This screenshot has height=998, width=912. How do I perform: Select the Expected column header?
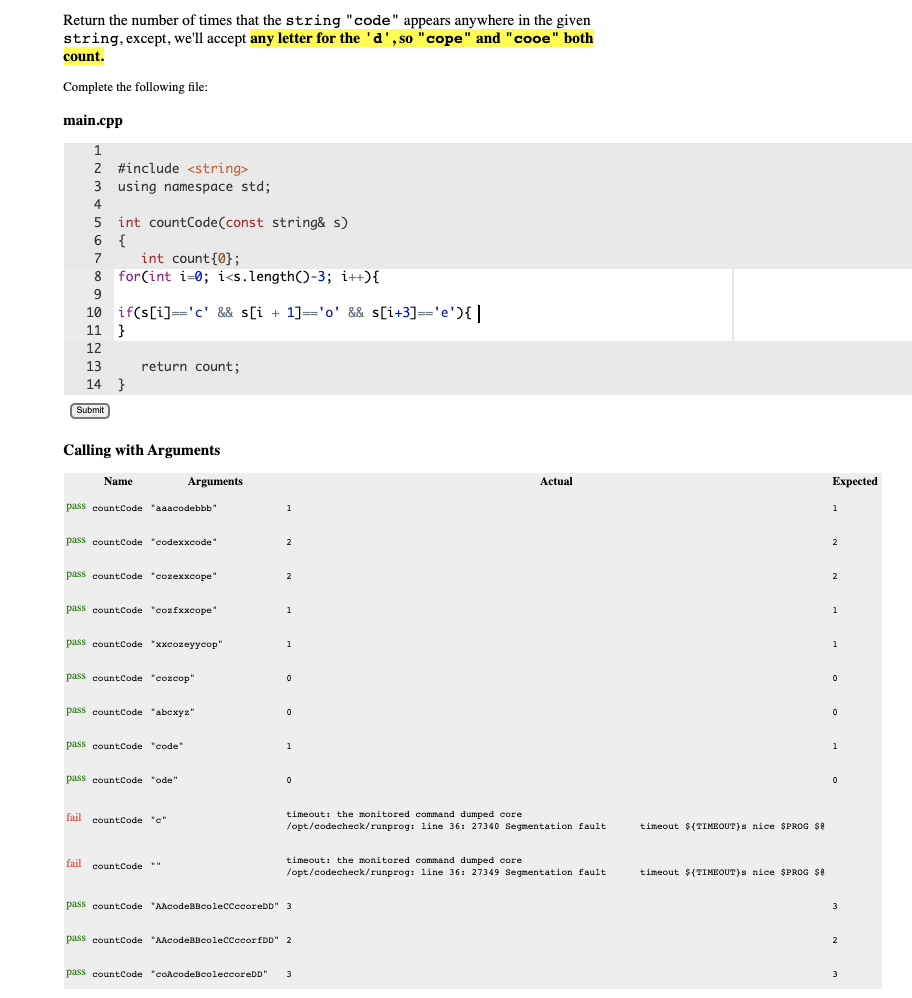click(x=854, y=481)
